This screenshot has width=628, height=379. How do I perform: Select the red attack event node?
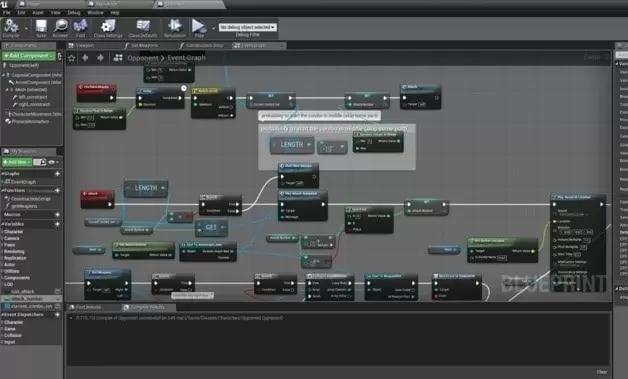click(97, 199)
